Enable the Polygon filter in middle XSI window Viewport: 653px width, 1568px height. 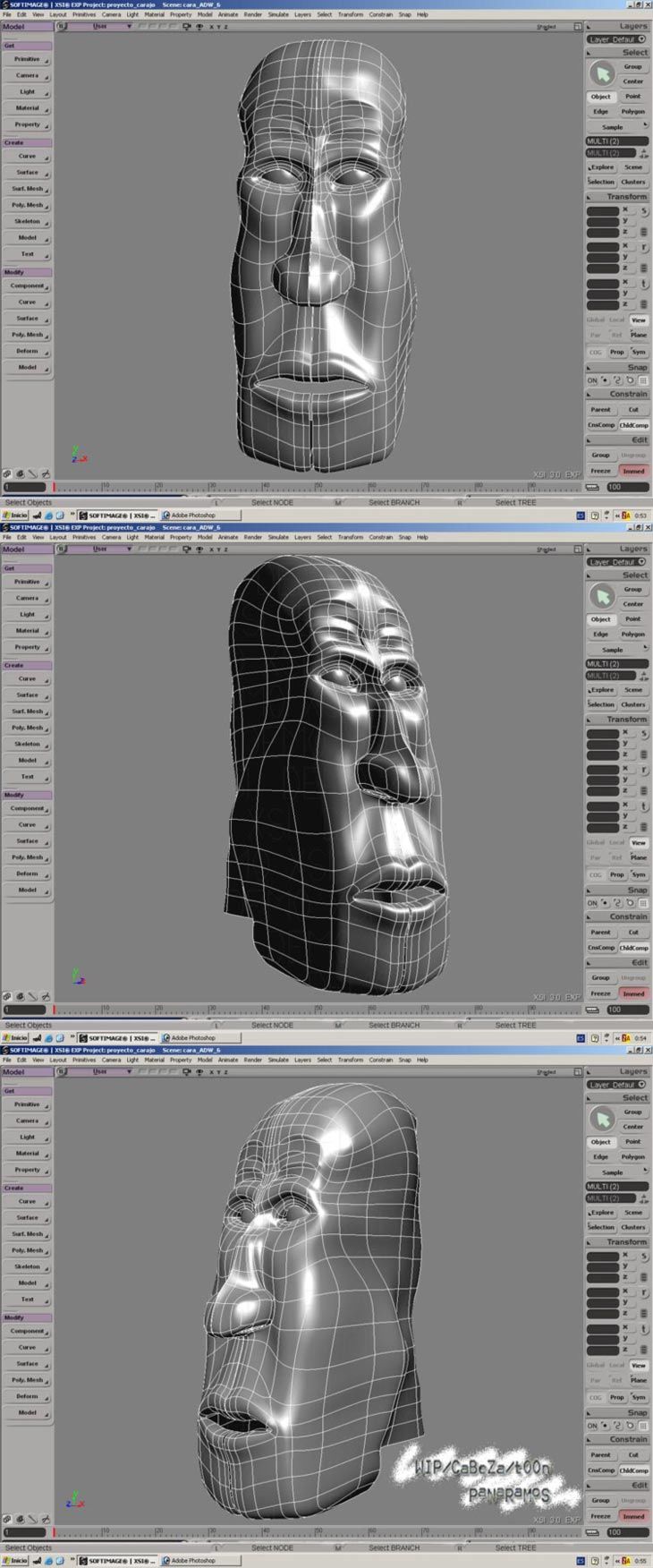(x=633, y=635)
